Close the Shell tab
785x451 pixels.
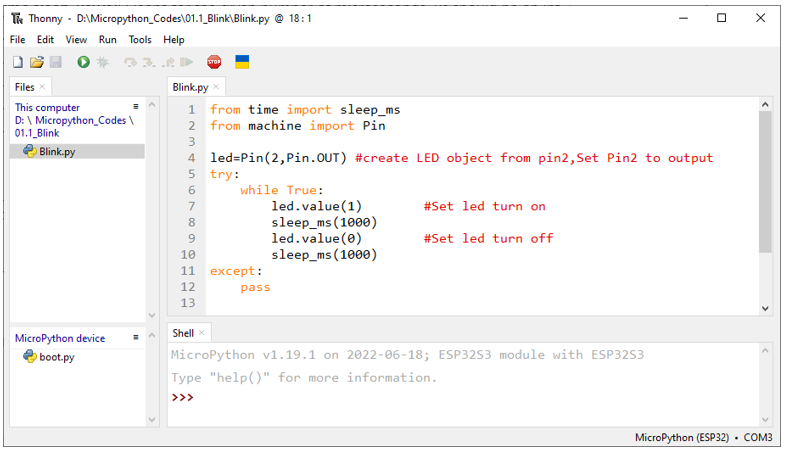click(202, 332)
